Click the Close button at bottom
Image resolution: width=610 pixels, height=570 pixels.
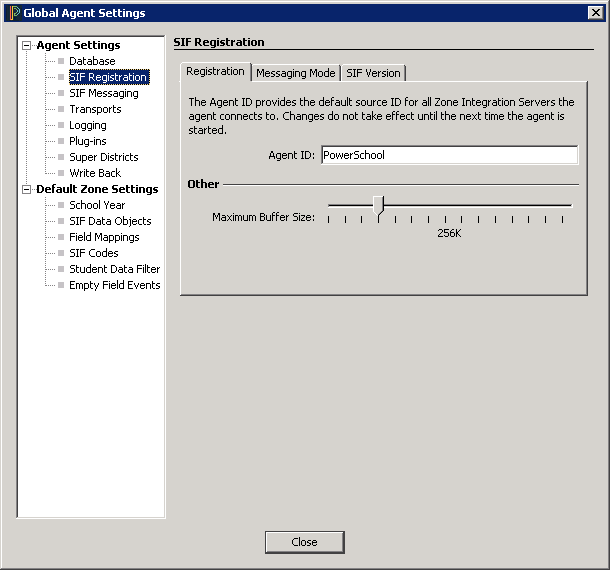tap(304, 542)
